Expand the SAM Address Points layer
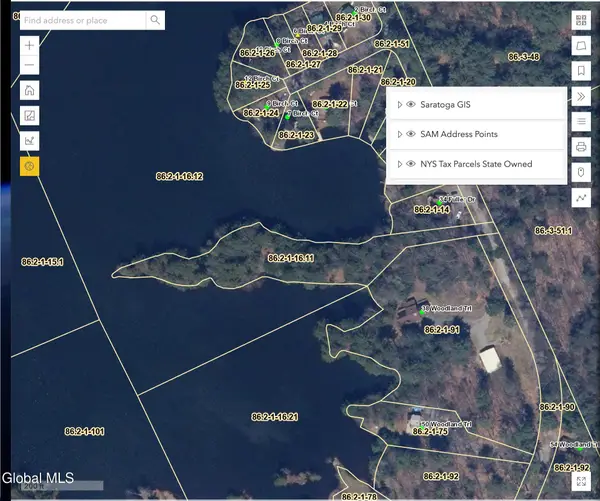Image resolution: width=600 pixels, height=501 pixels. tap(399, 134)
